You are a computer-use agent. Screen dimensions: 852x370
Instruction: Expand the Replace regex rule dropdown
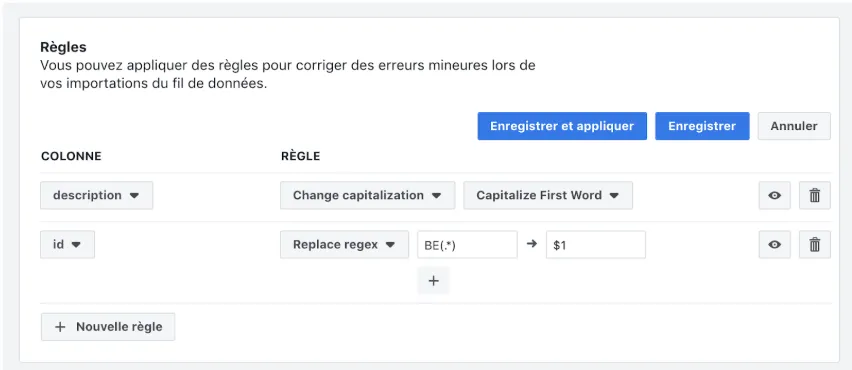[344, 244]
